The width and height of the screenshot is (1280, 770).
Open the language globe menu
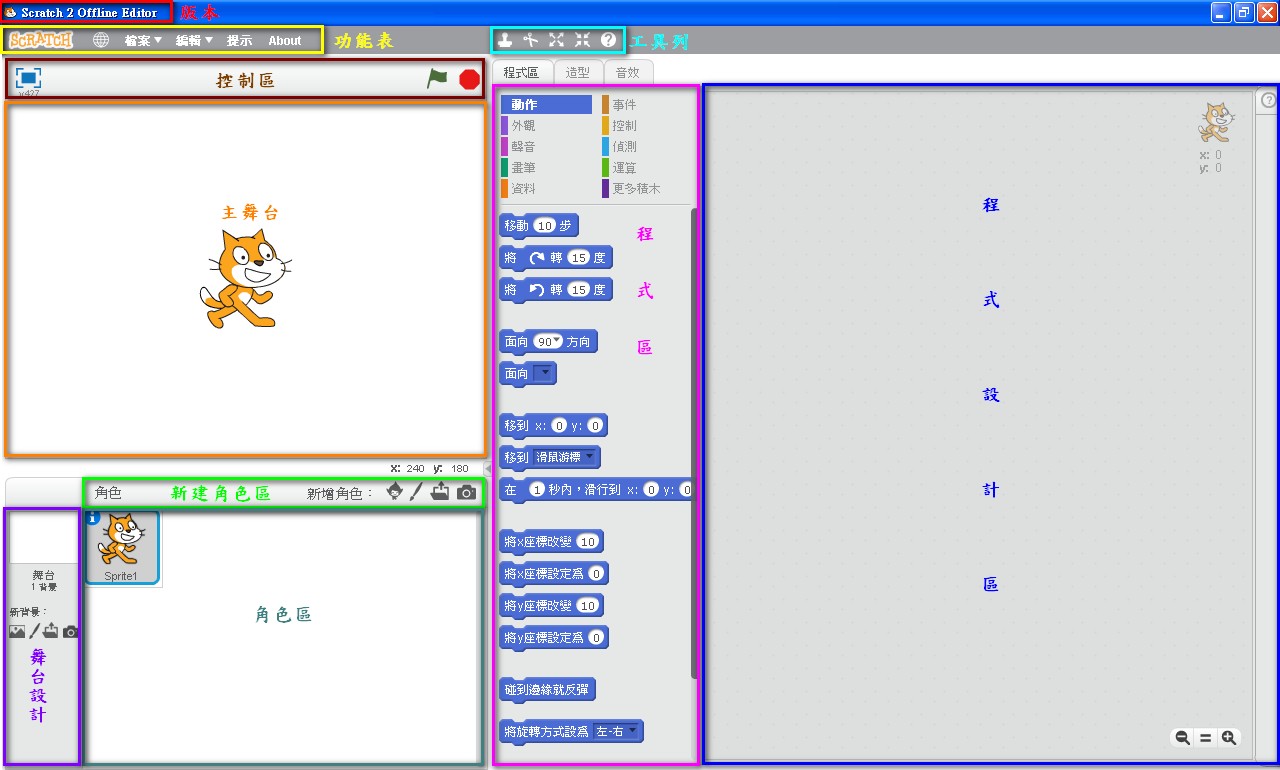(x=101, y=41)
